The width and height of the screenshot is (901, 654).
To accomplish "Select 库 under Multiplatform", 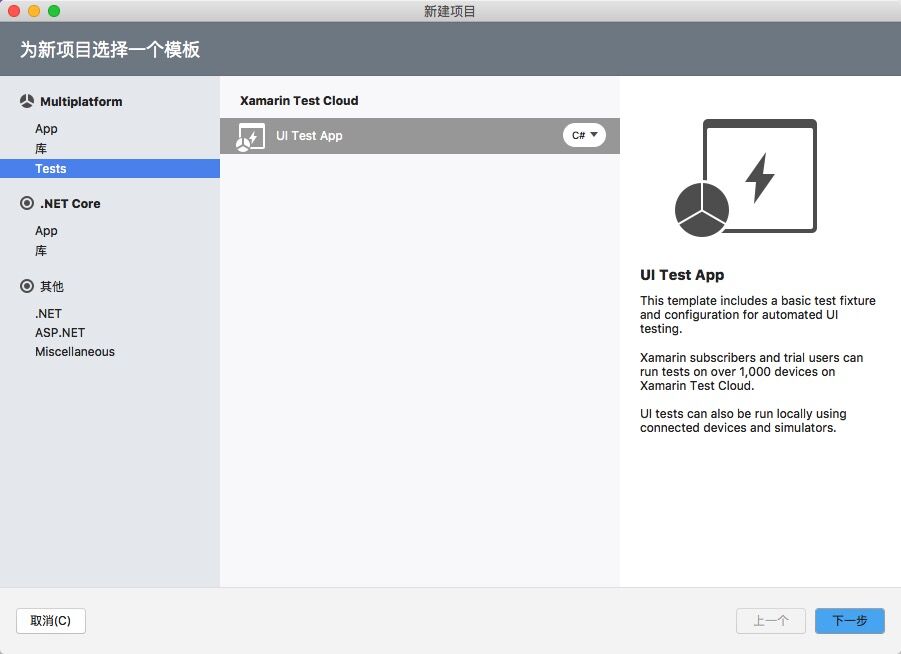I will [x=41, y=149].
